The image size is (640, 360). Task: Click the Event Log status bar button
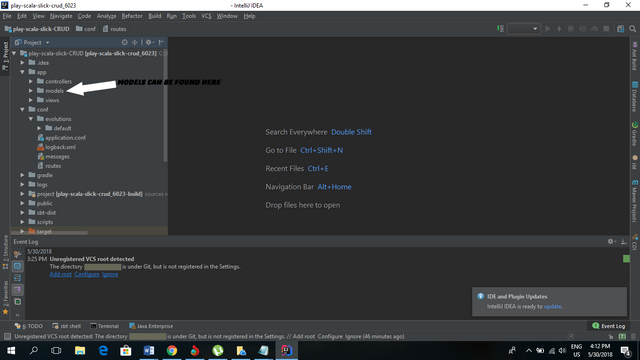point(609,326)
